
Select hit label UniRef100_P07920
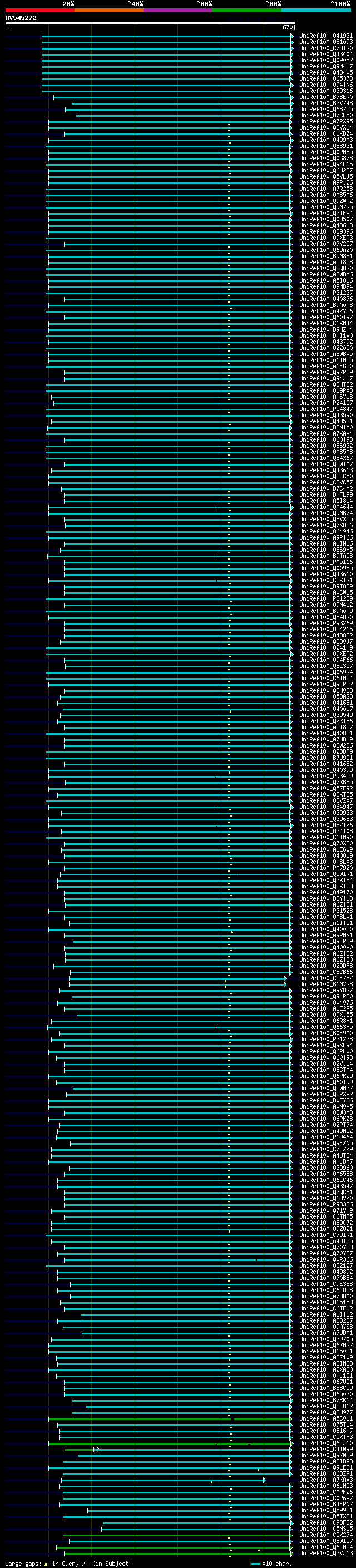(x=325, y=868)
